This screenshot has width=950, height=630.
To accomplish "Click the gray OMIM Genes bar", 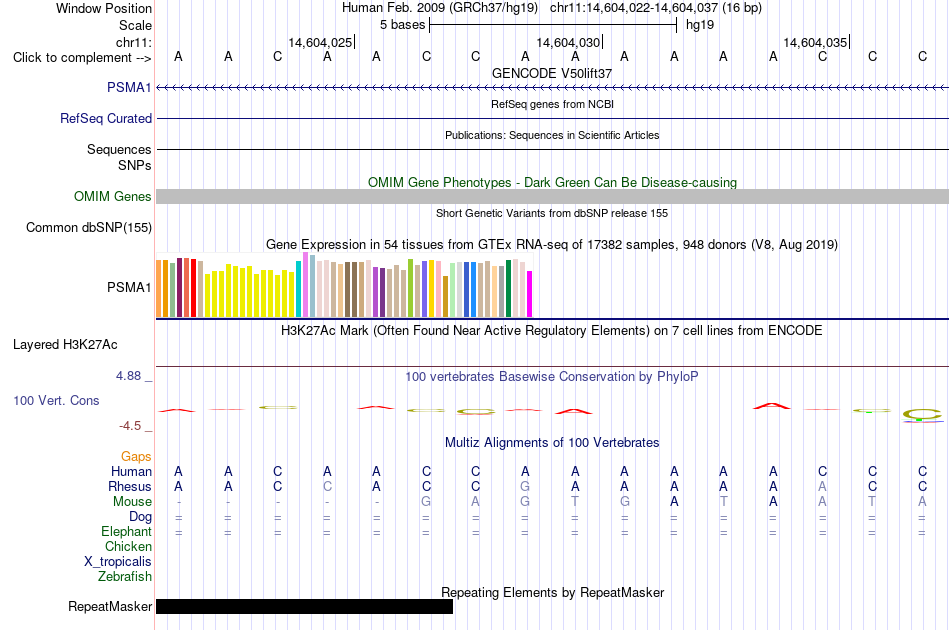I will [552, 196].
